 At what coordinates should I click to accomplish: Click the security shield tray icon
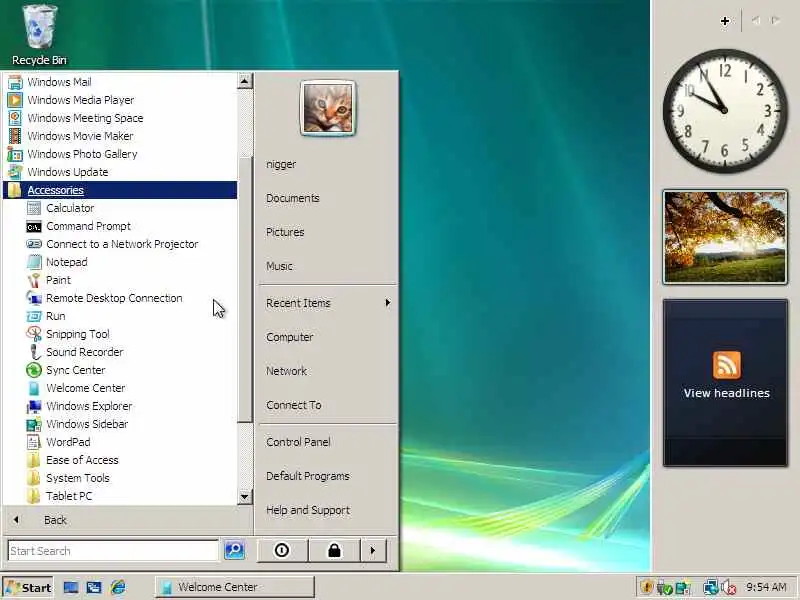click(646, 587)
